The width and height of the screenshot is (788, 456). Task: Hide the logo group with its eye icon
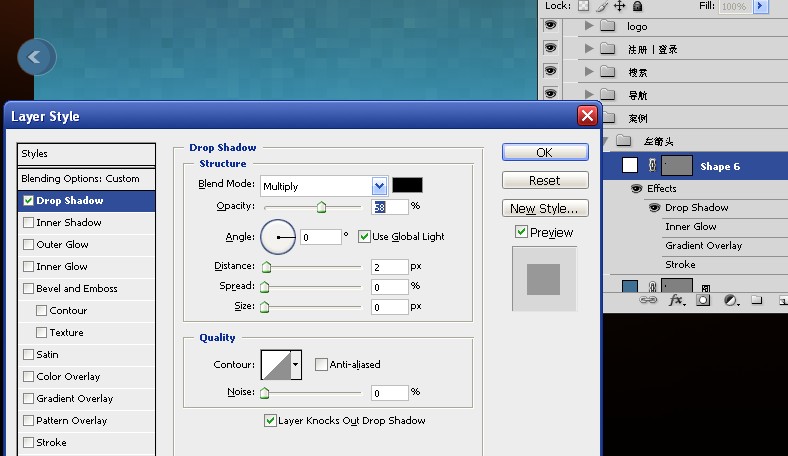(x=551, y=25)
